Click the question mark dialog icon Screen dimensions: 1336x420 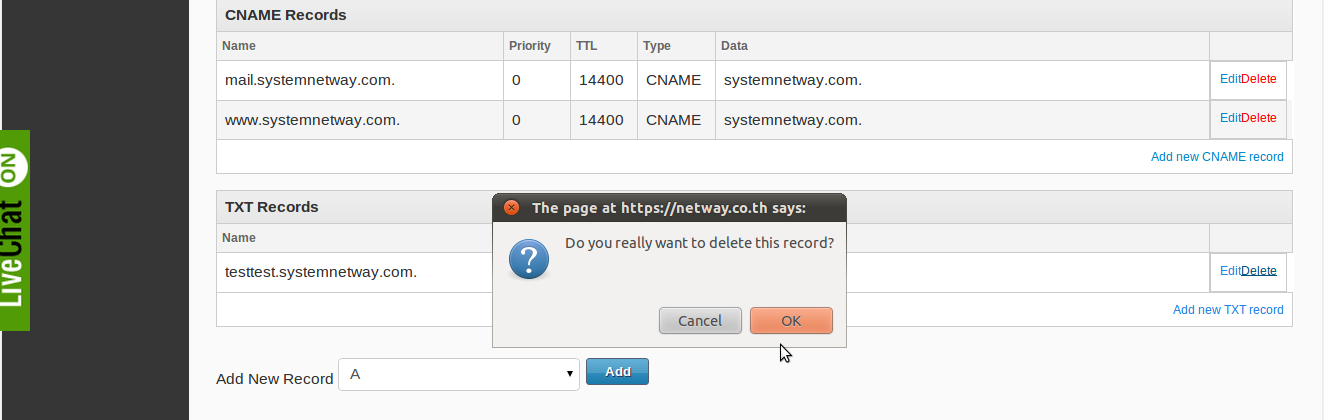pyautogui.click(x=529, y=258)
